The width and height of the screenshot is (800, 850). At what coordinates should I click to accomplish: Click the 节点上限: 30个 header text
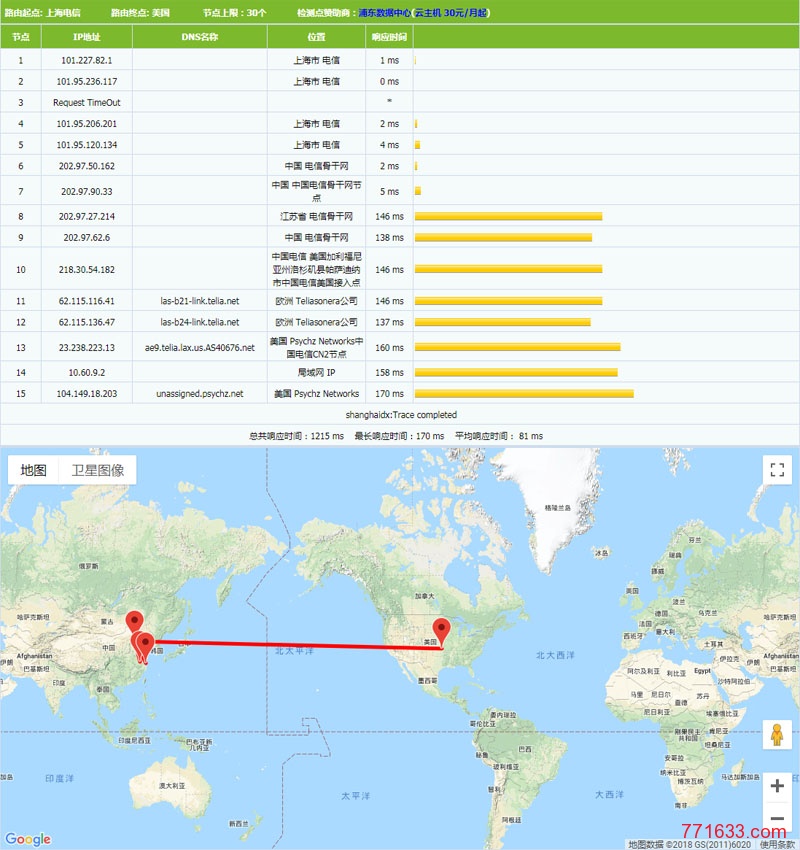coord(234,12)
